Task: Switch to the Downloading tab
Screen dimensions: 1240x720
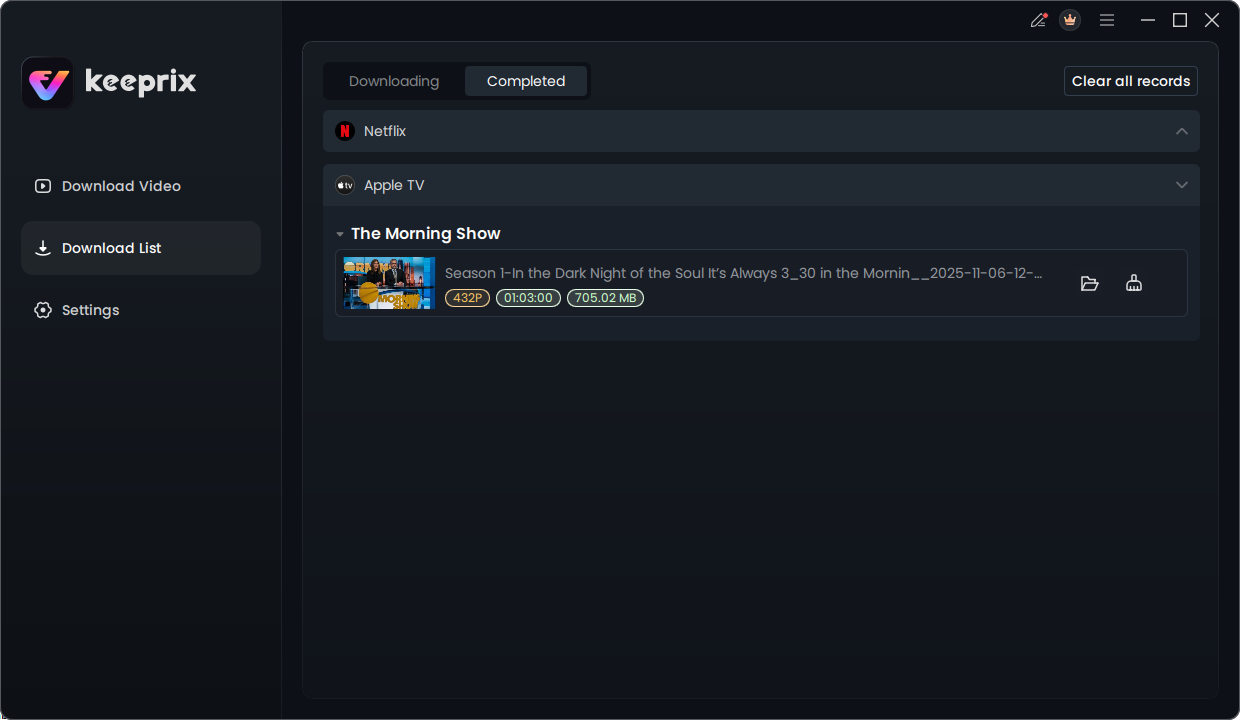Action: coord(394,81)
